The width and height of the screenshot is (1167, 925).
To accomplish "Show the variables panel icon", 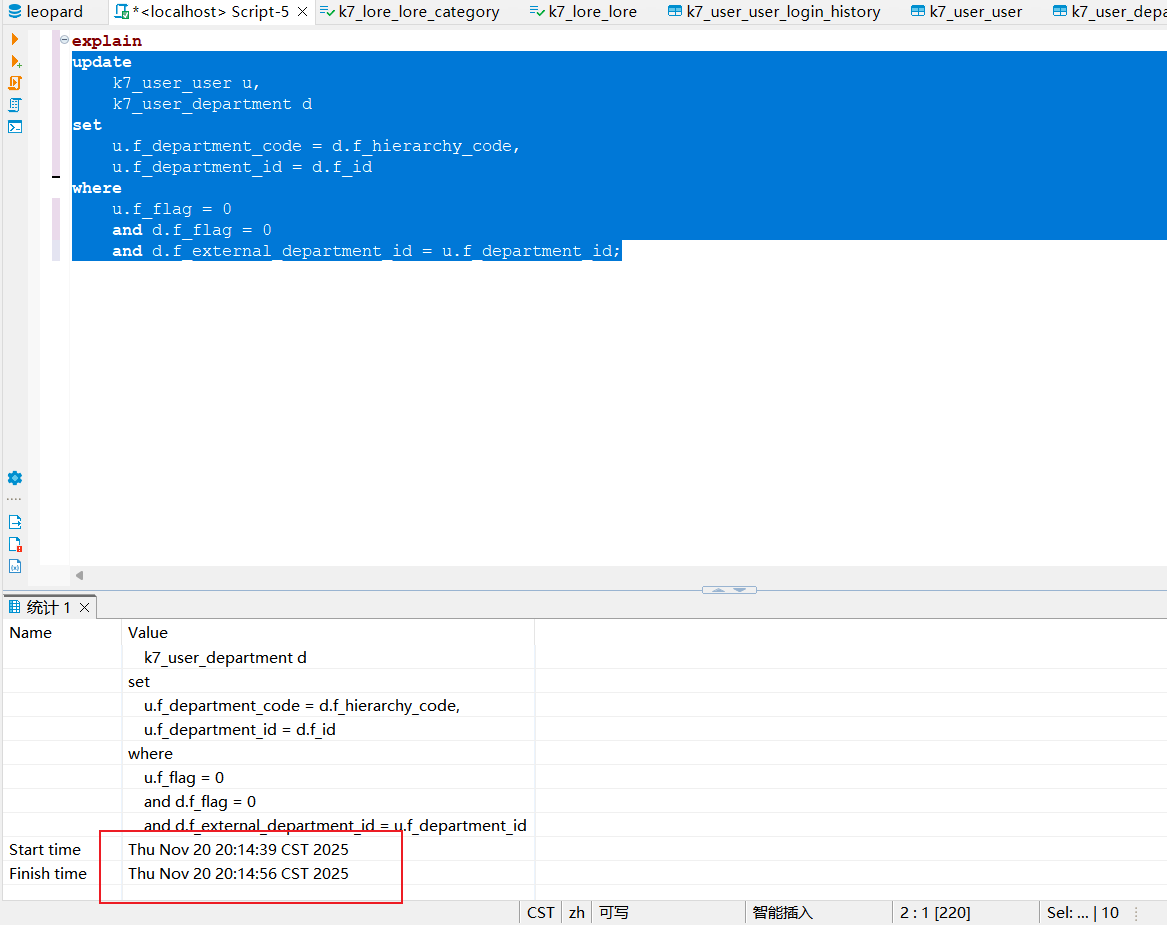I will [x=15, y=566].
